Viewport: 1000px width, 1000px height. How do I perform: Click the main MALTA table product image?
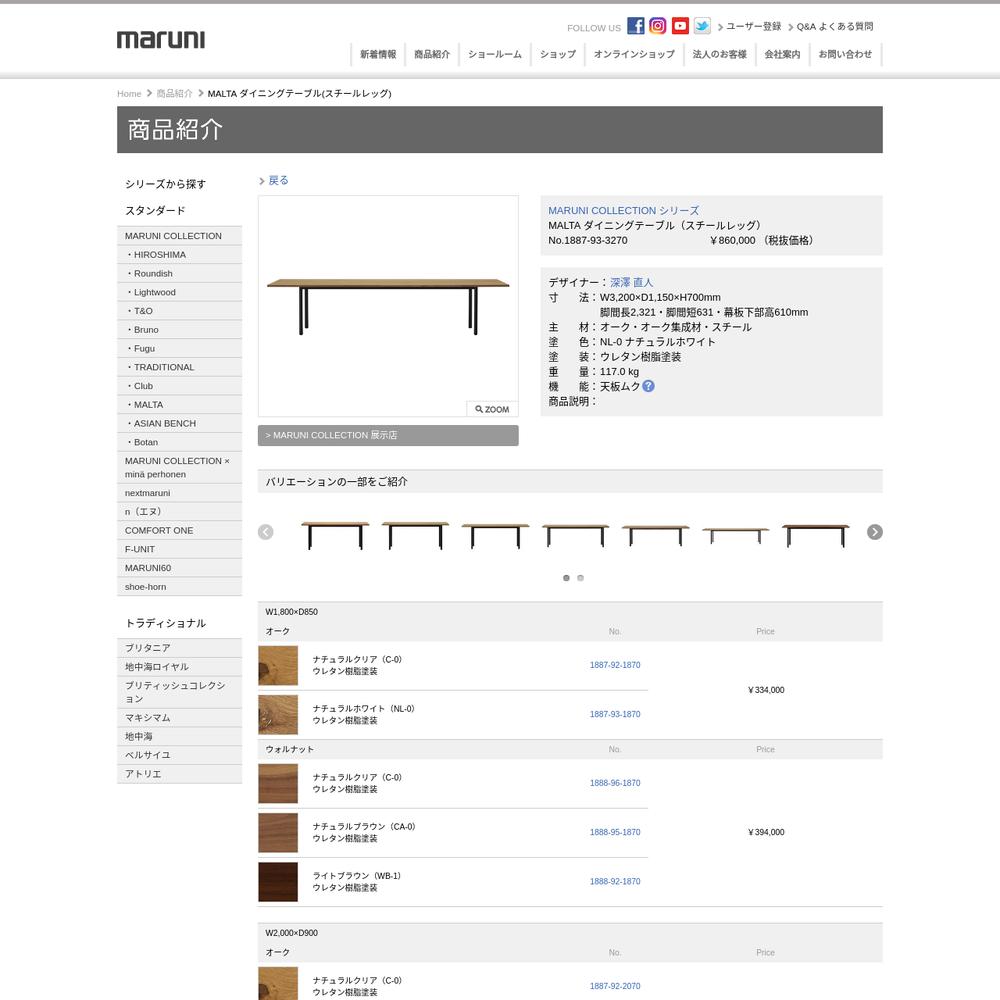(388, 306)
